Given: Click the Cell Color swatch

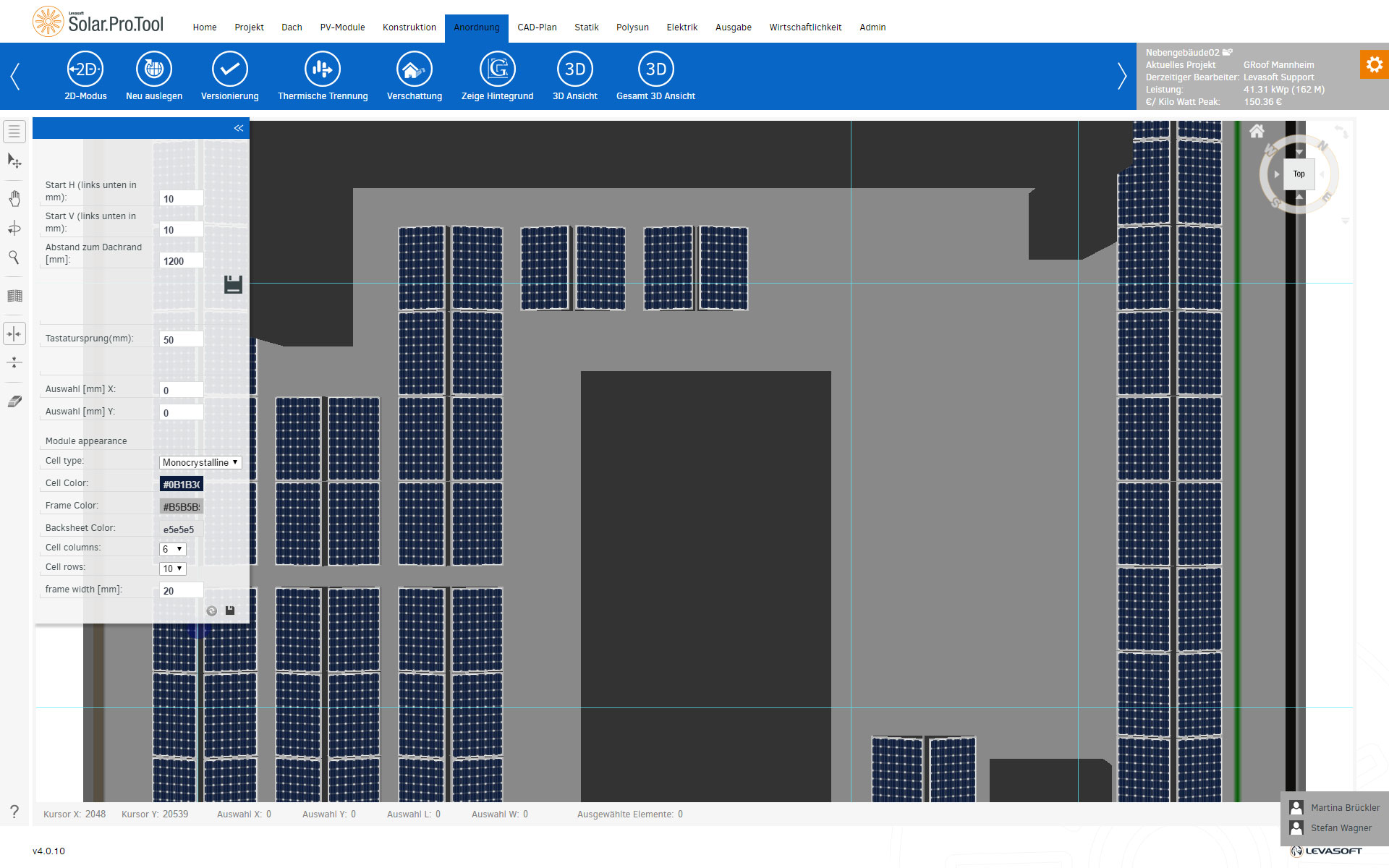Looking at the screenshot, I should coord(181,485).
